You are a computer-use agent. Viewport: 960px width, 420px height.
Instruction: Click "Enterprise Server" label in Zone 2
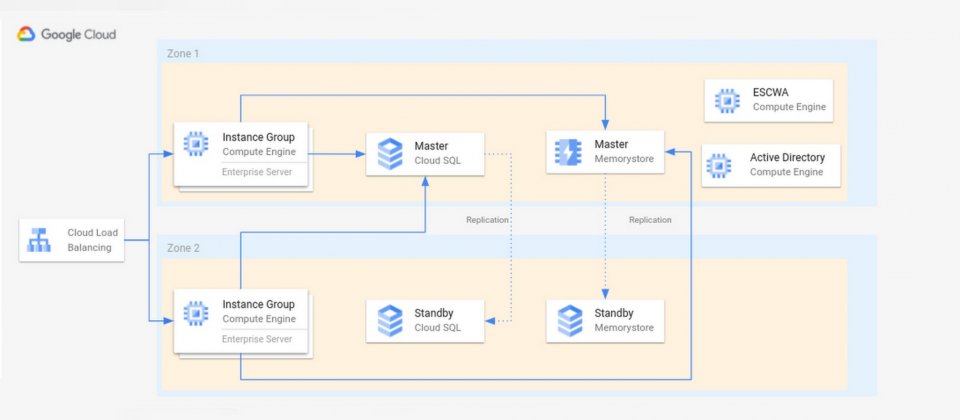point(257,339)
